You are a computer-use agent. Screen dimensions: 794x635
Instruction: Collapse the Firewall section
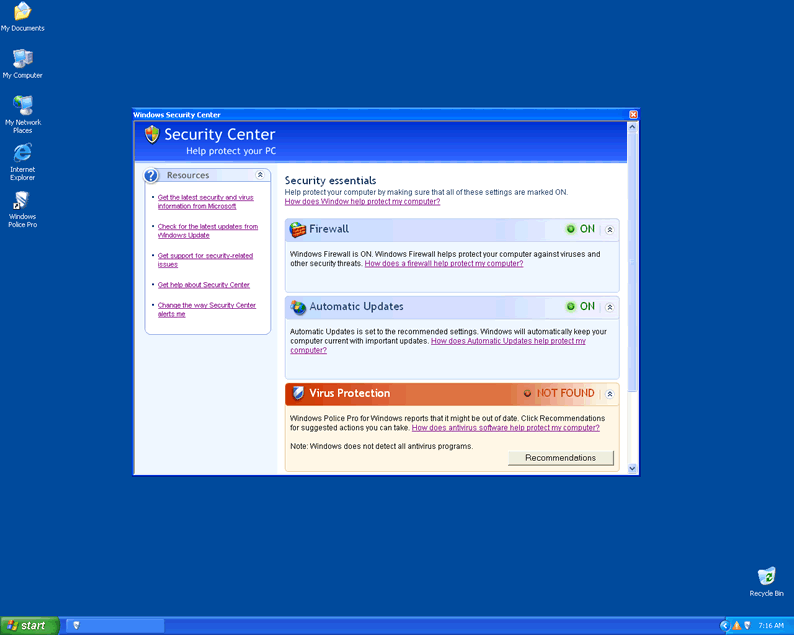610,229
